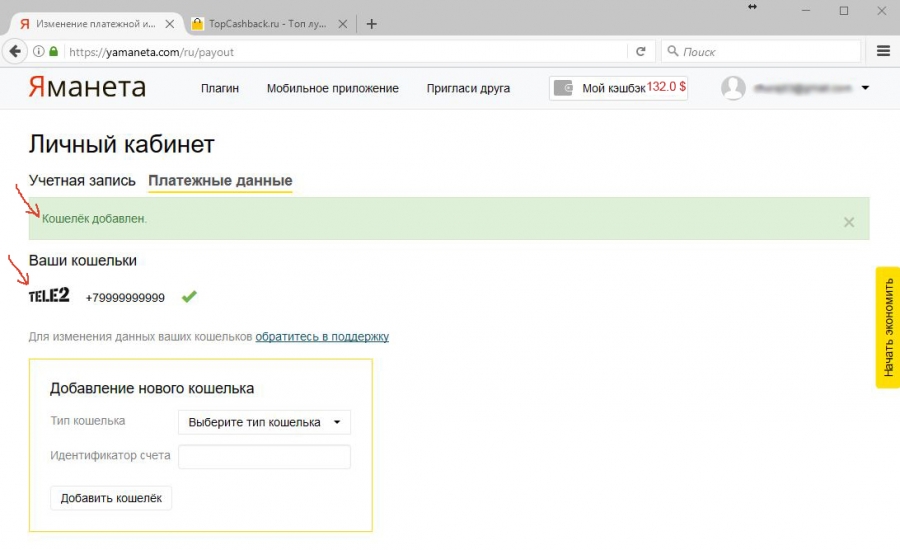Image resolution: width=900 pixels, height=550 pixels.
Task: Select the Изменение платежной tab
Action: 96,24
